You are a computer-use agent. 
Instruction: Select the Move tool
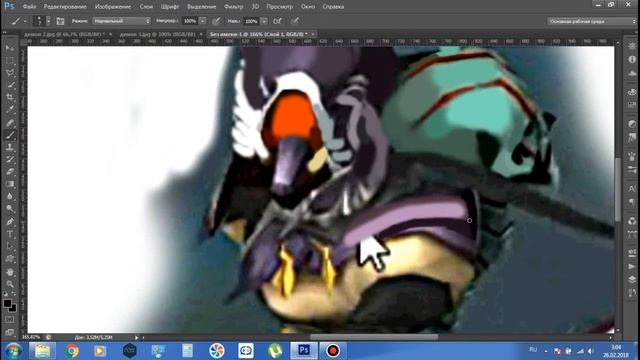pos(10,48)
